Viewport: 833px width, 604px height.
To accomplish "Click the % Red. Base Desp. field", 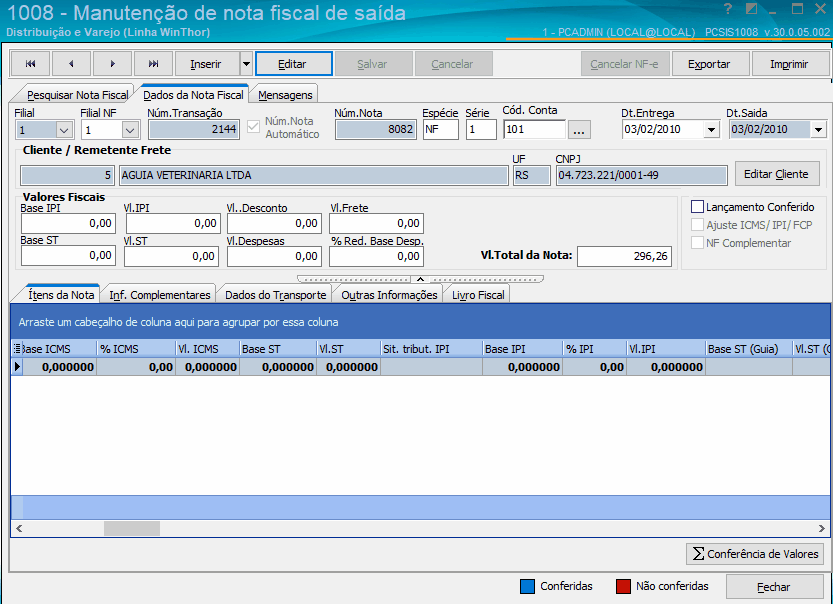I will click(x=376, y=256).
